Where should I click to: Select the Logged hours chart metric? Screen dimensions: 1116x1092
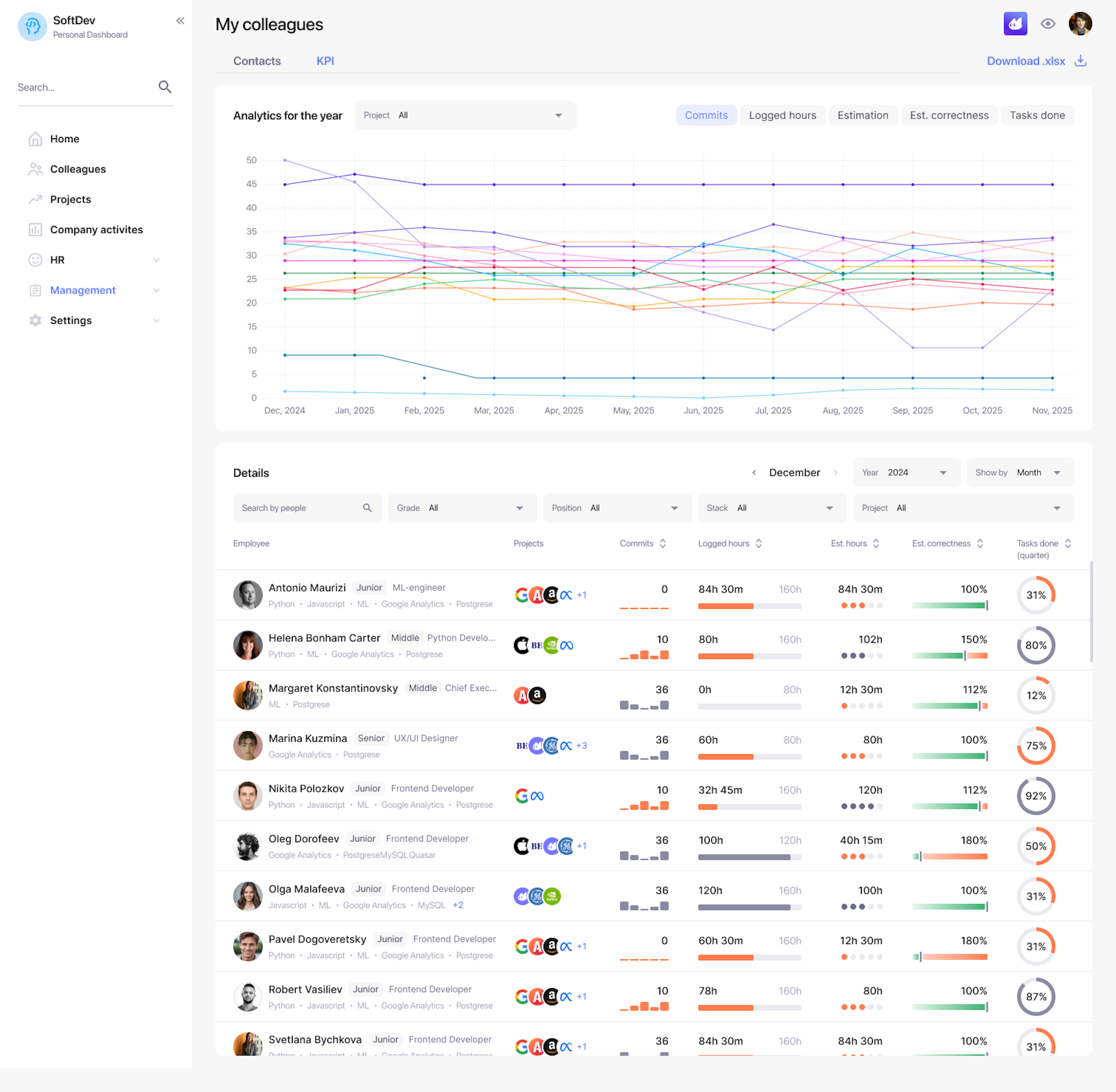point(782,115)
